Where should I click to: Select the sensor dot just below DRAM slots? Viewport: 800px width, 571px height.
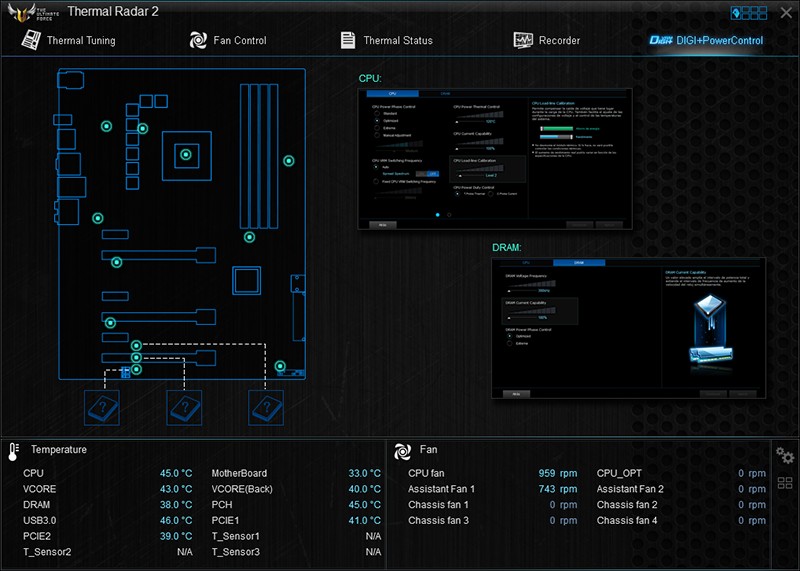tap(249, 237)
